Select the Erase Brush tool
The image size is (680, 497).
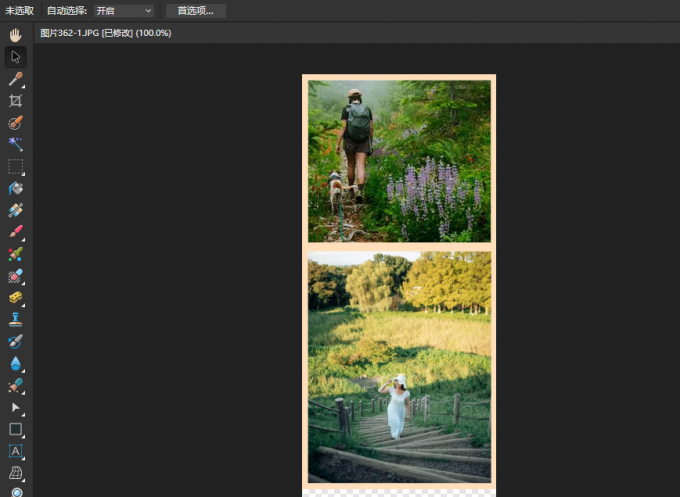click(16, 276)
